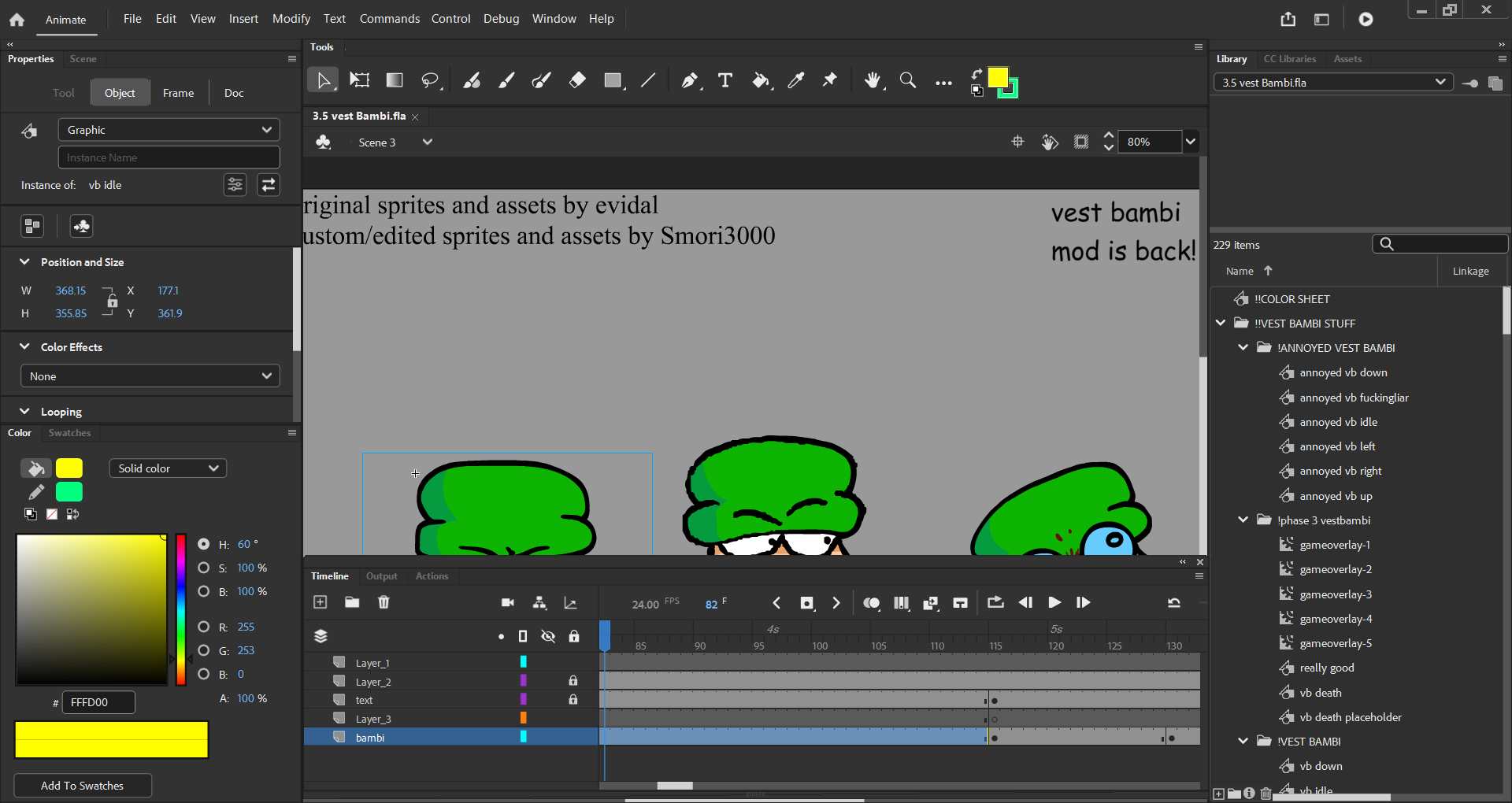1512x803 pixels.
Task: Select the Lasso tool
Action: click(x=430, y=80)
